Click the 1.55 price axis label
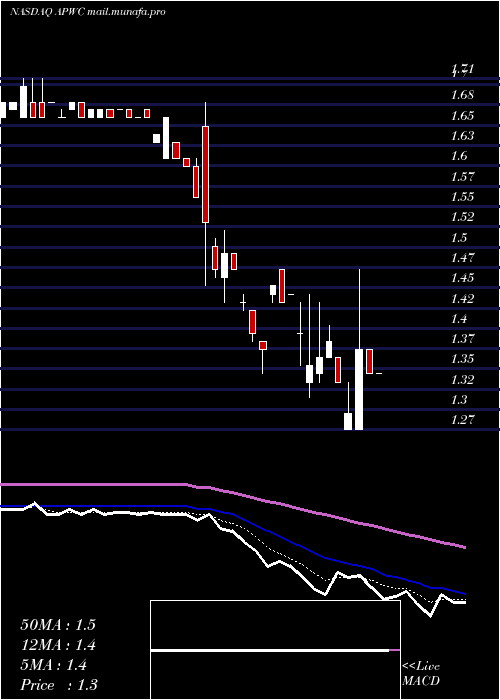 [x=462, y=197]
